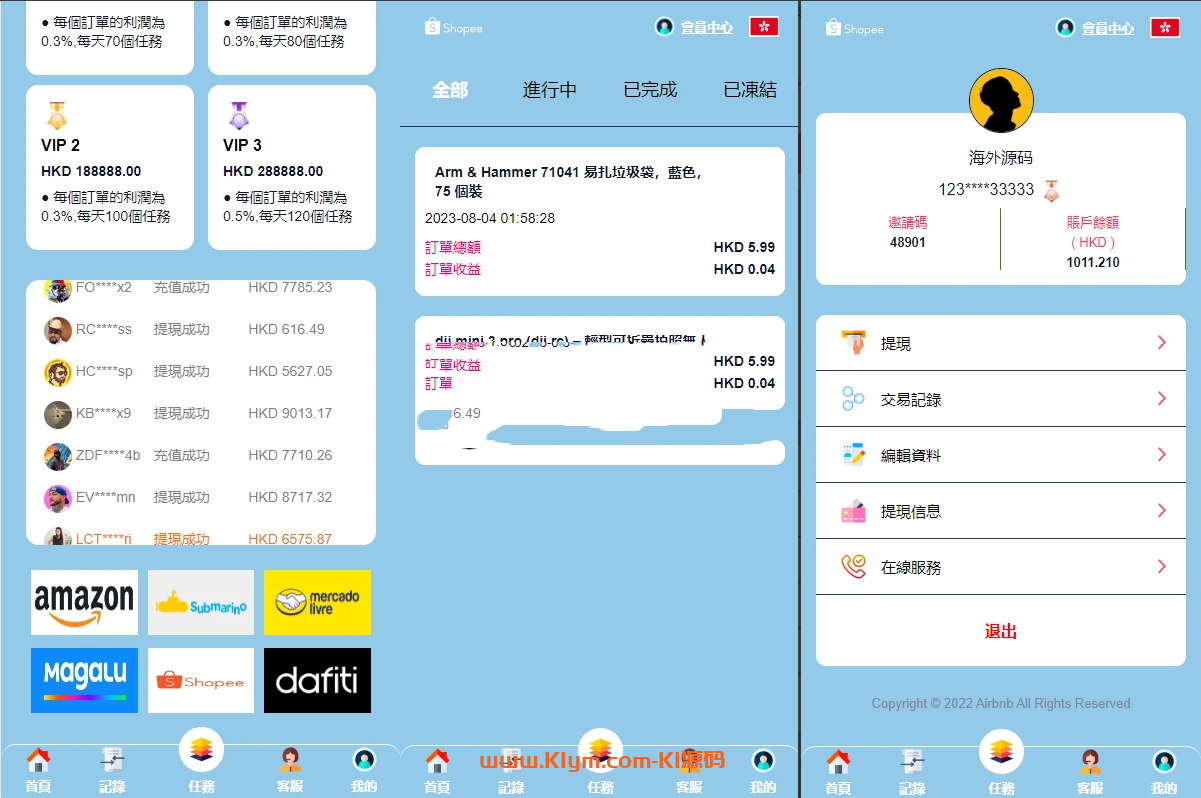
Task: Open customer service icon in left panel
Action: point(290,760)
